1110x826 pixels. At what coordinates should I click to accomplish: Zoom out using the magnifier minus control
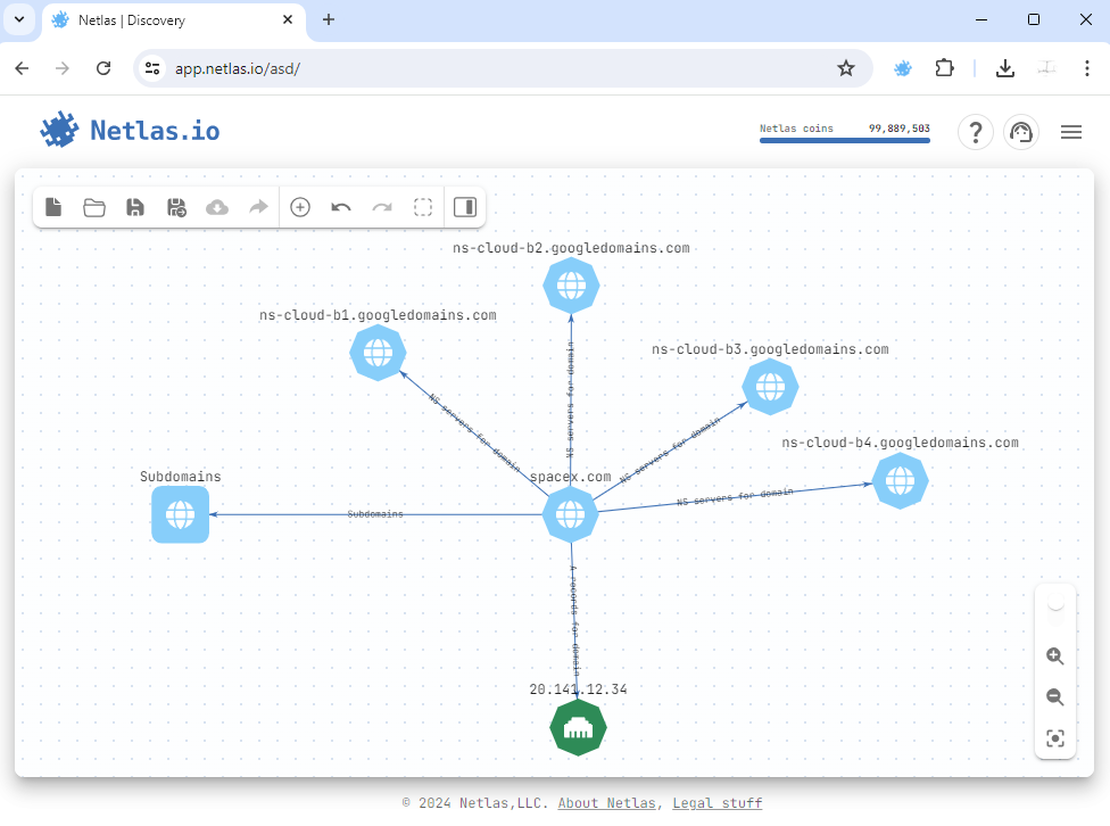click(x=1055, y=697)
